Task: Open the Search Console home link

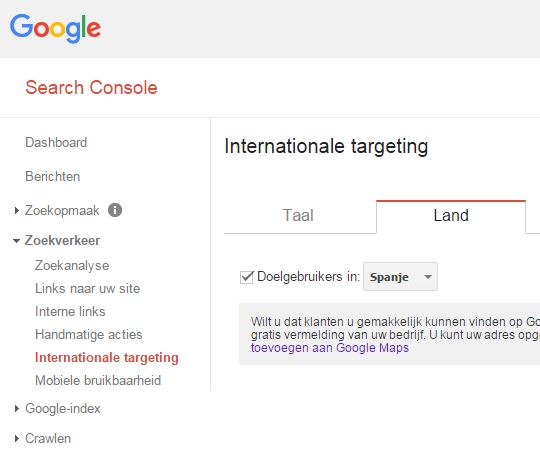Action: click(91, 87)
